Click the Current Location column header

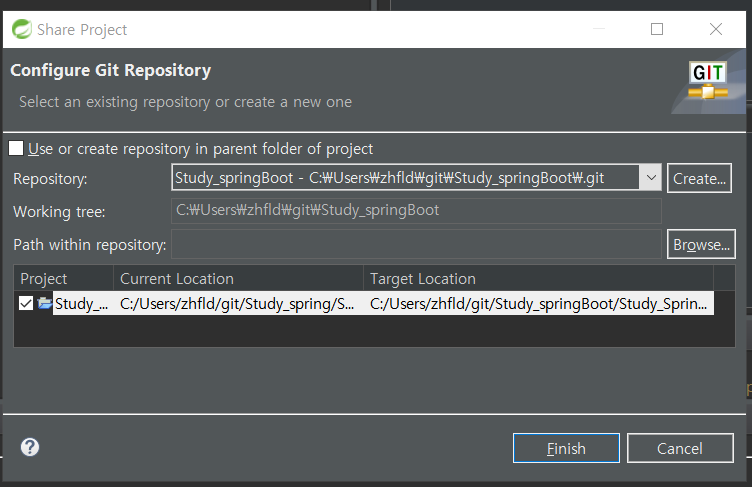(x=238, y=278)
